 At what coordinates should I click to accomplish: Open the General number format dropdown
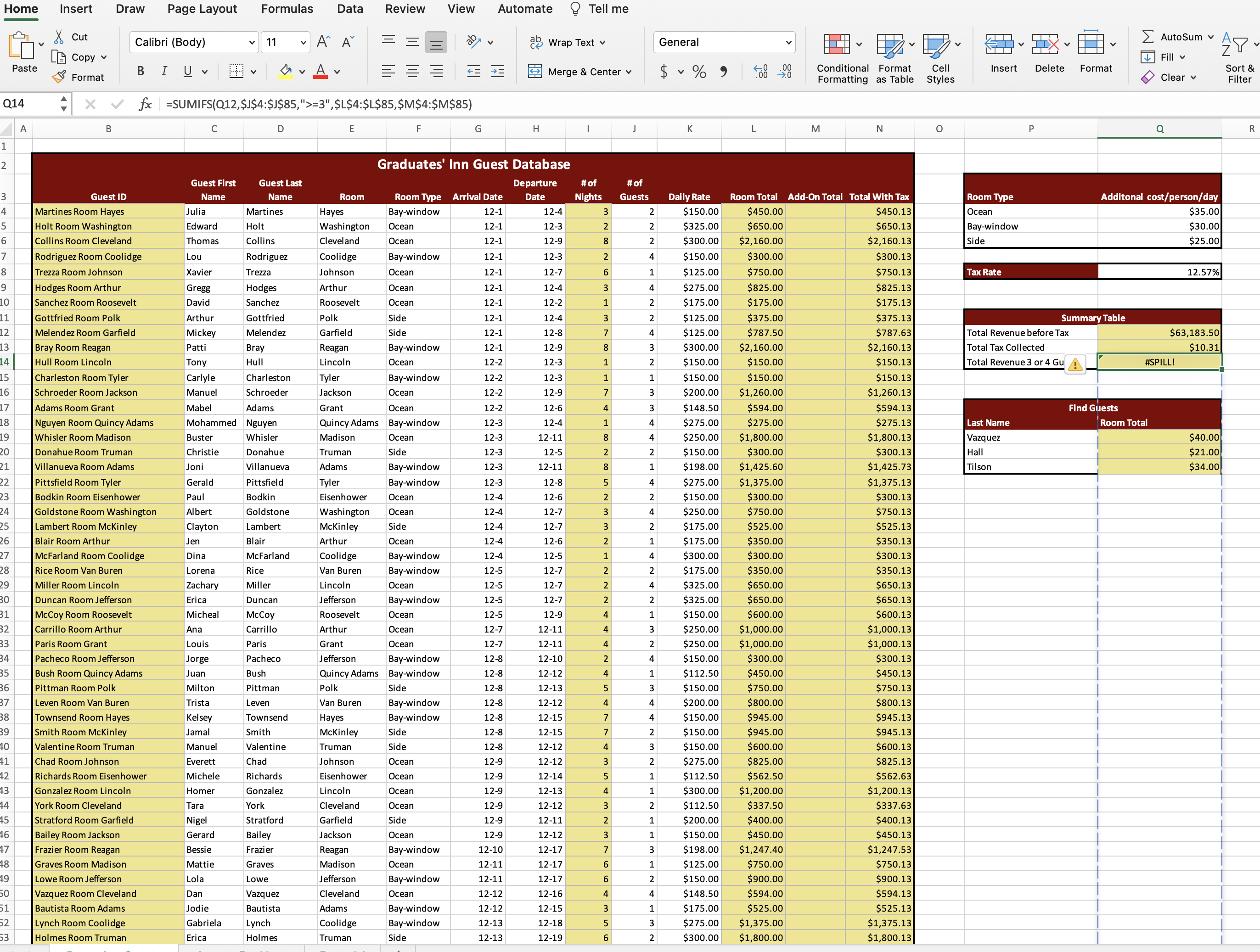click(x=788, y=43)
